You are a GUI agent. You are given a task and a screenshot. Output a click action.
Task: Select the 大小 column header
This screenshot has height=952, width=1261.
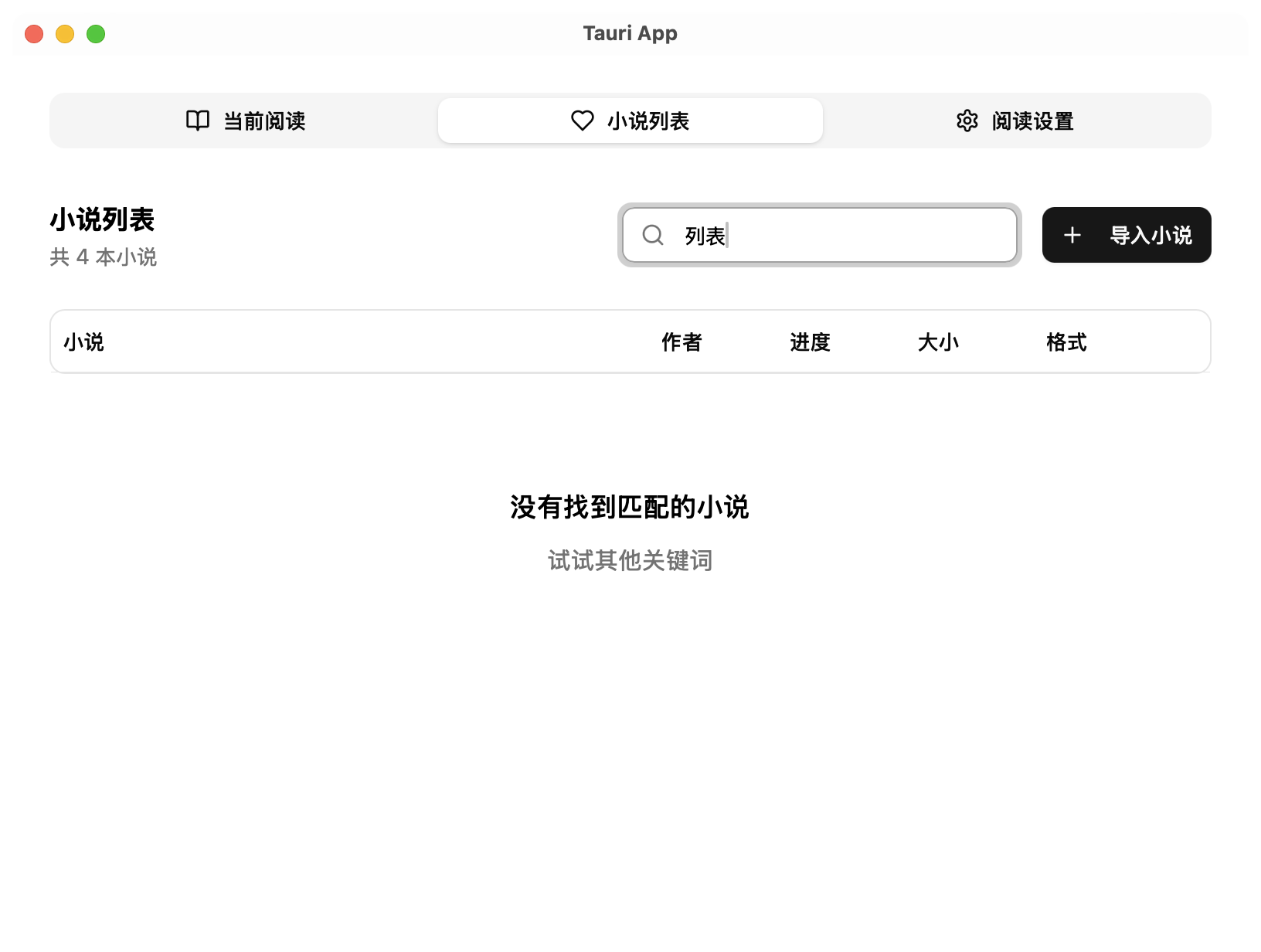(x=938, y=342)
